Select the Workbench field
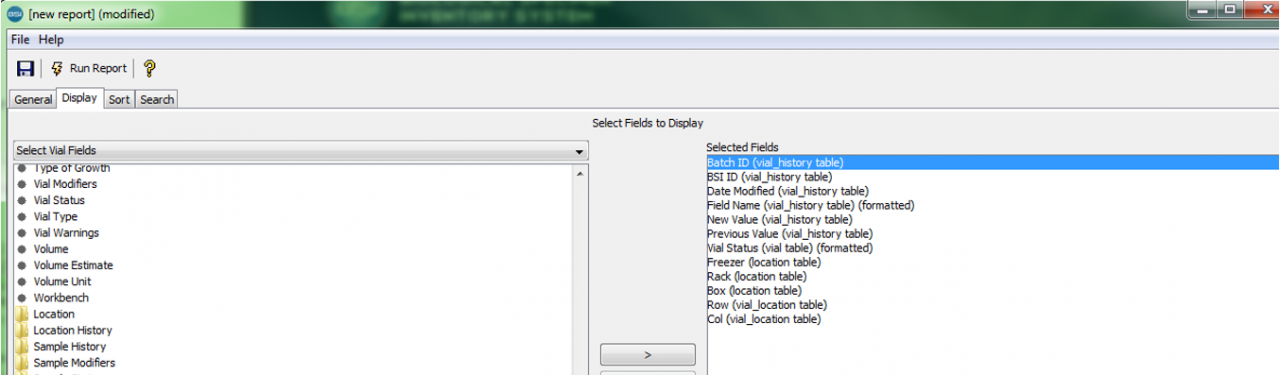The image size is (1280, 375). point(61,298)
